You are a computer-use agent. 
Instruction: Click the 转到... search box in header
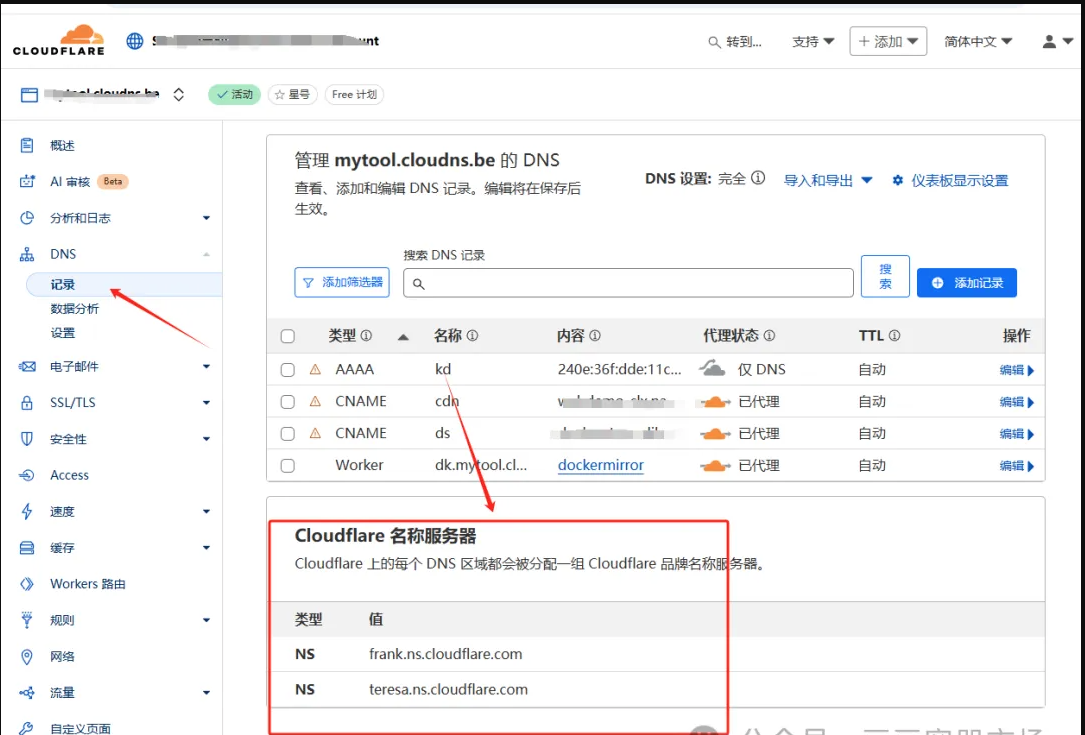click(x=735, y=42)
